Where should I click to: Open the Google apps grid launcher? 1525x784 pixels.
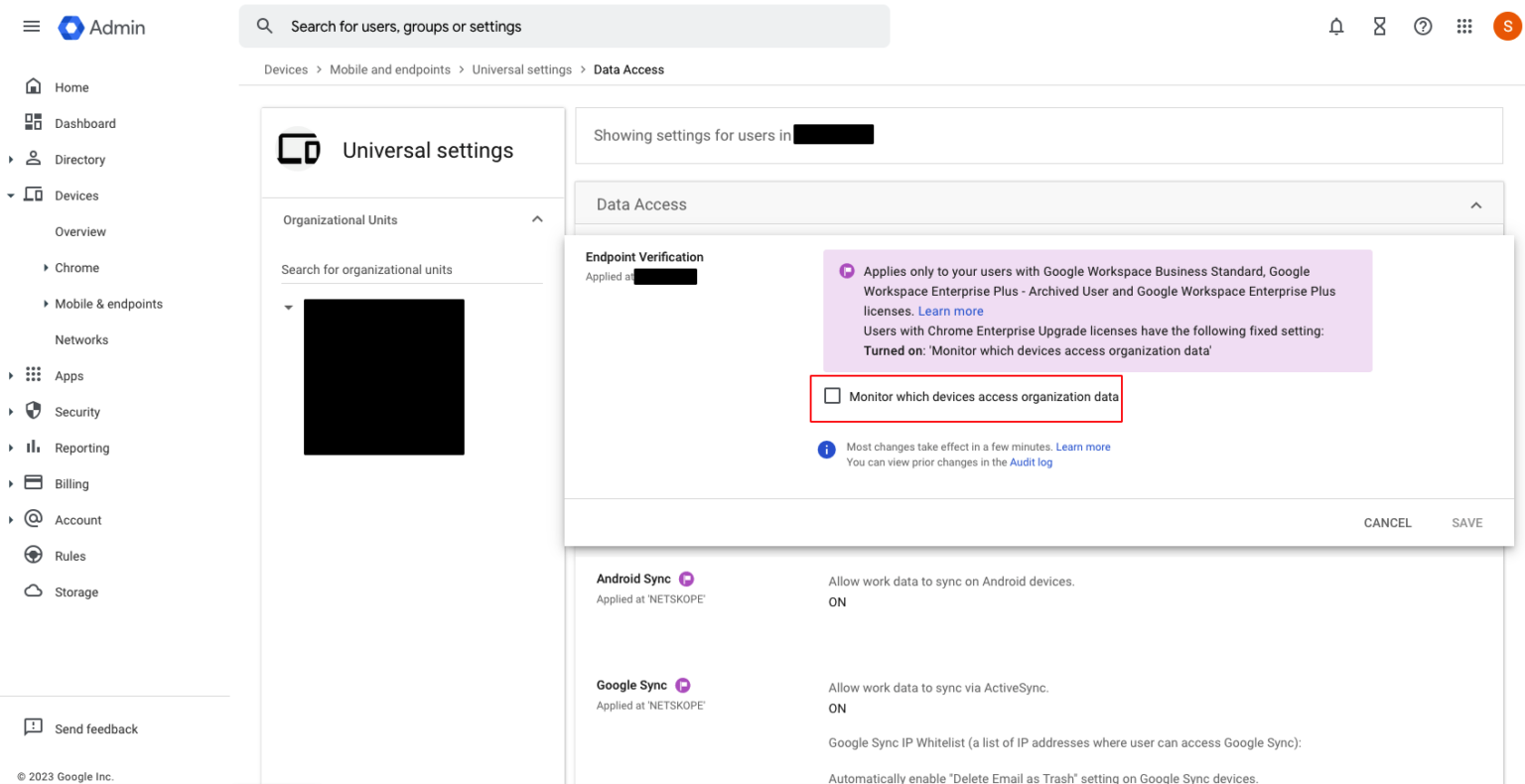1464,27
